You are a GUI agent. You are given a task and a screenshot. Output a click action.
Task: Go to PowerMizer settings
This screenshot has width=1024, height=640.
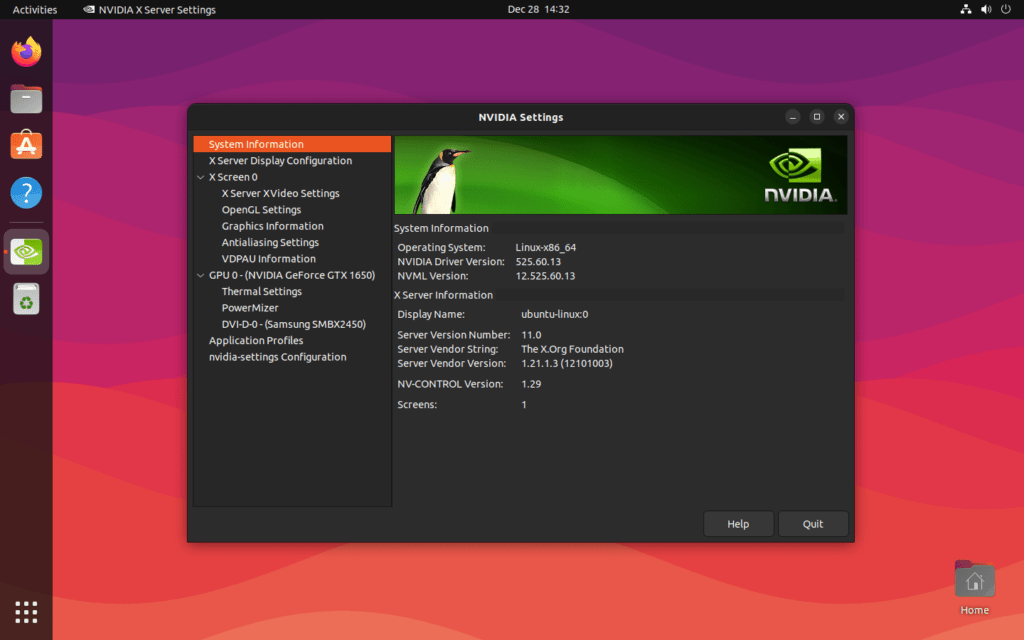pos(249,308)
